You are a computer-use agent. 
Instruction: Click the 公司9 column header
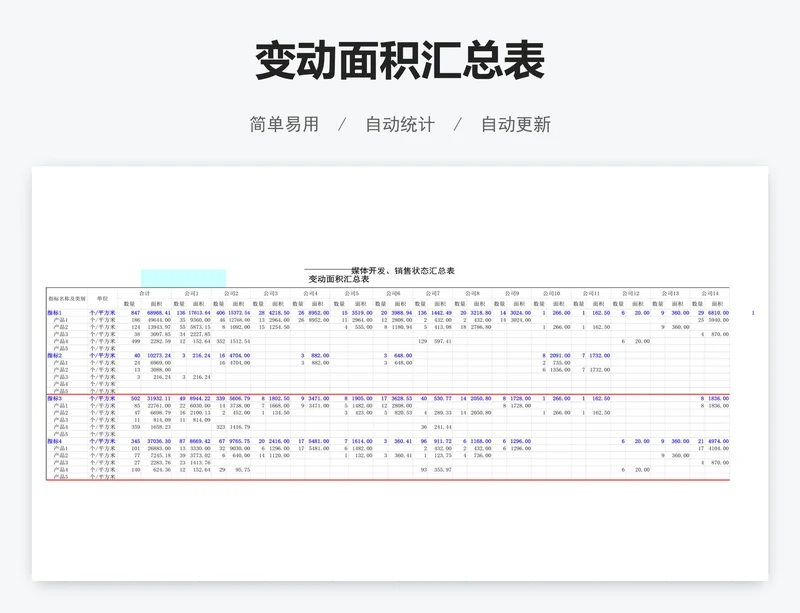point(512,293)
